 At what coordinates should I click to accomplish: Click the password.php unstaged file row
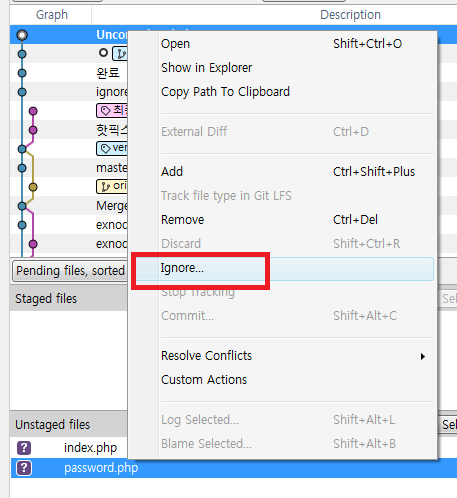pos(233,468)
